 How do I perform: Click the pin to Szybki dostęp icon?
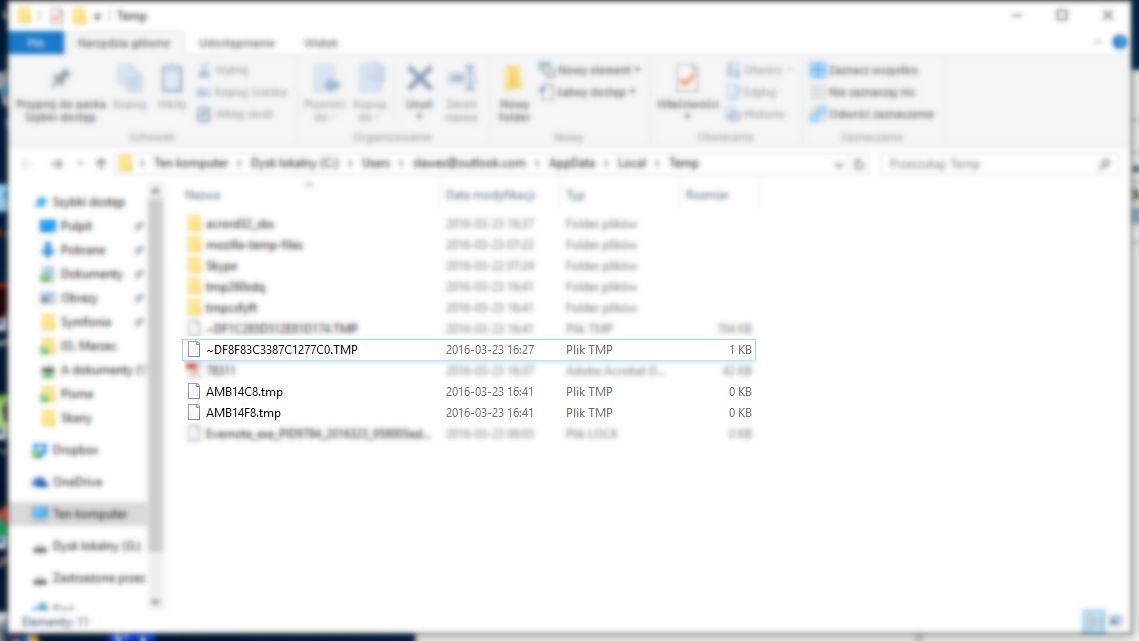pyautogui.click(x=60, y=78)
